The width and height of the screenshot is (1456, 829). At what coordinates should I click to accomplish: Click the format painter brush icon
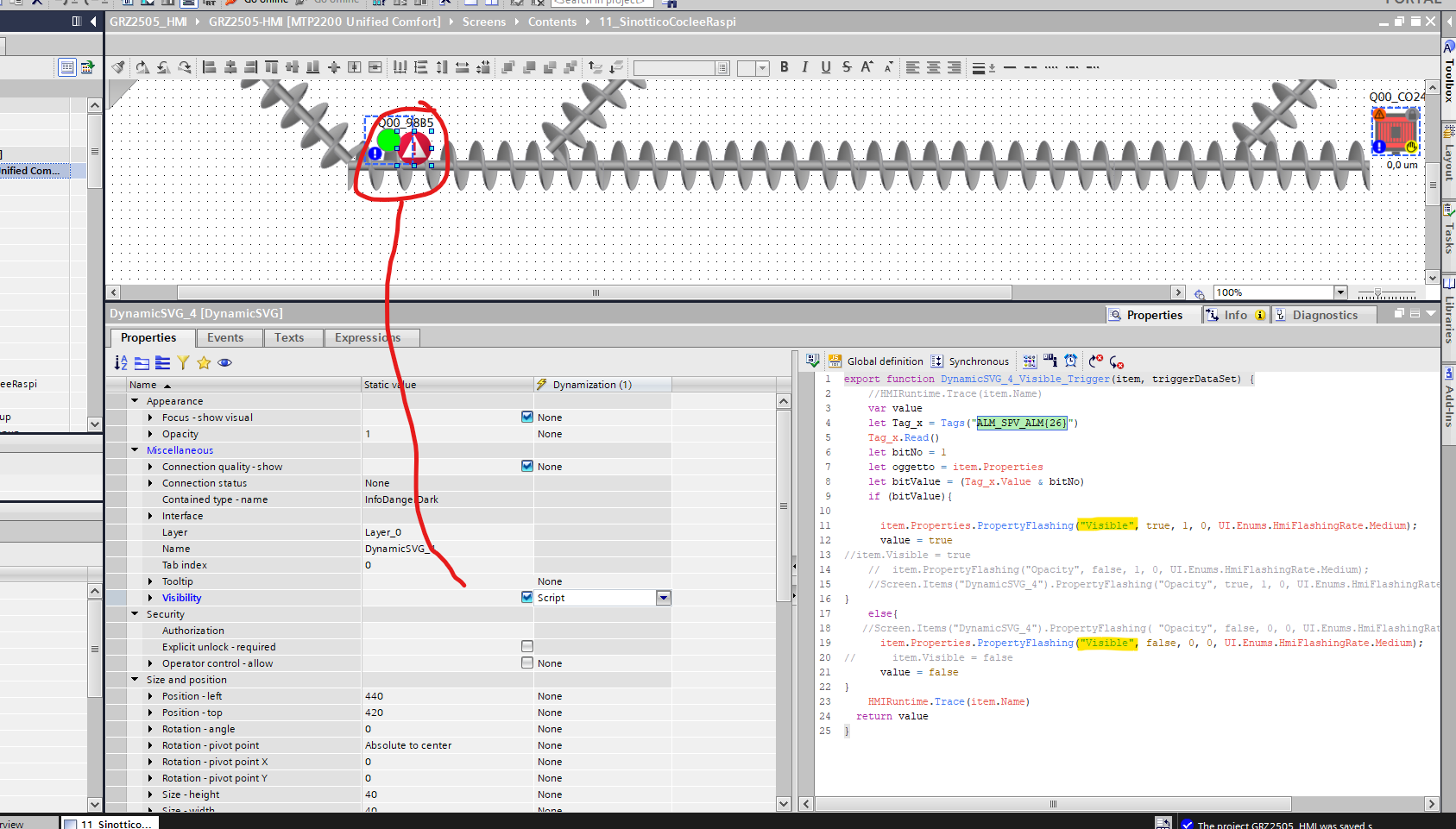coord(118,67)
